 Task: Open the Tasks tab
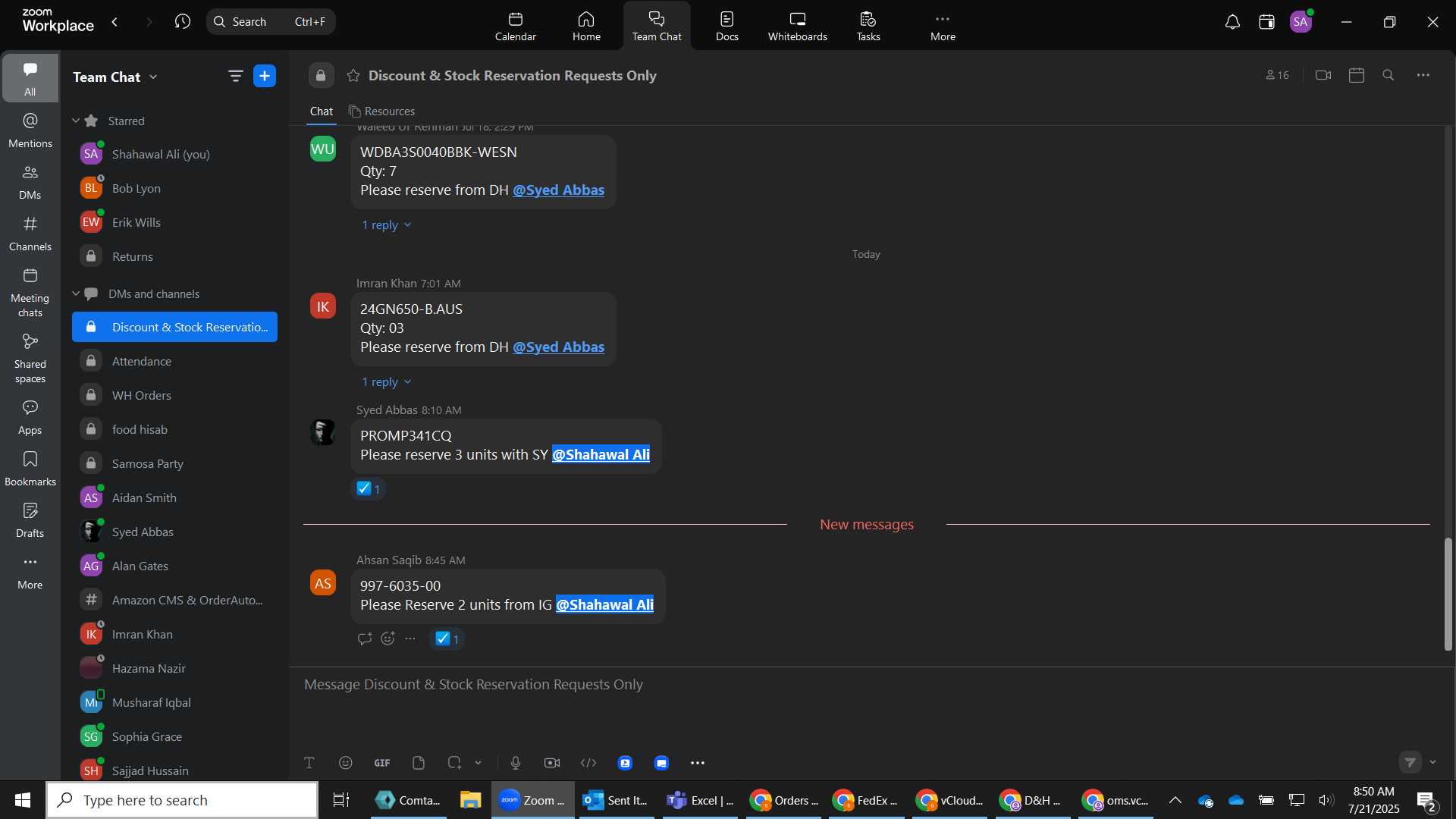click(x=868, y=26)
